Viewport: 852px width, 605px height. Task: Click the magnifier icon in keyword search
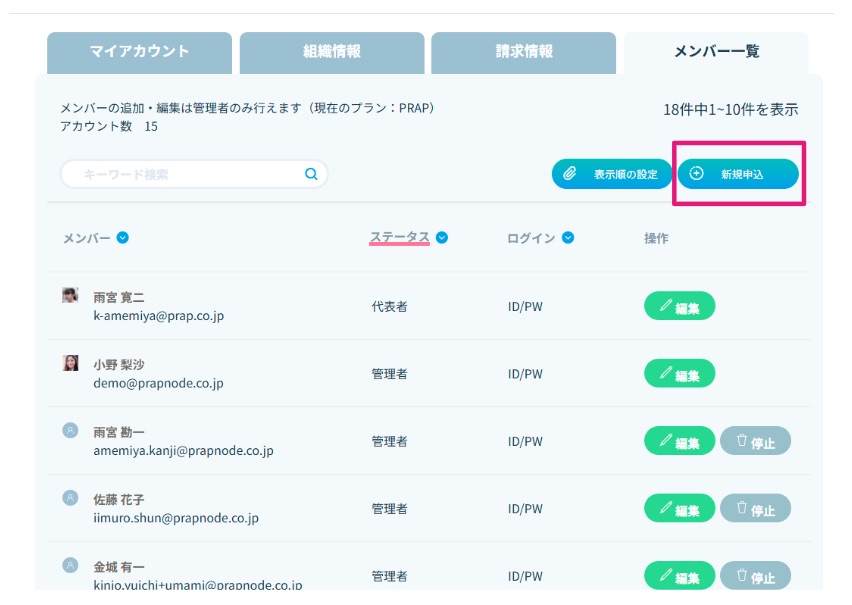(311, 174)
